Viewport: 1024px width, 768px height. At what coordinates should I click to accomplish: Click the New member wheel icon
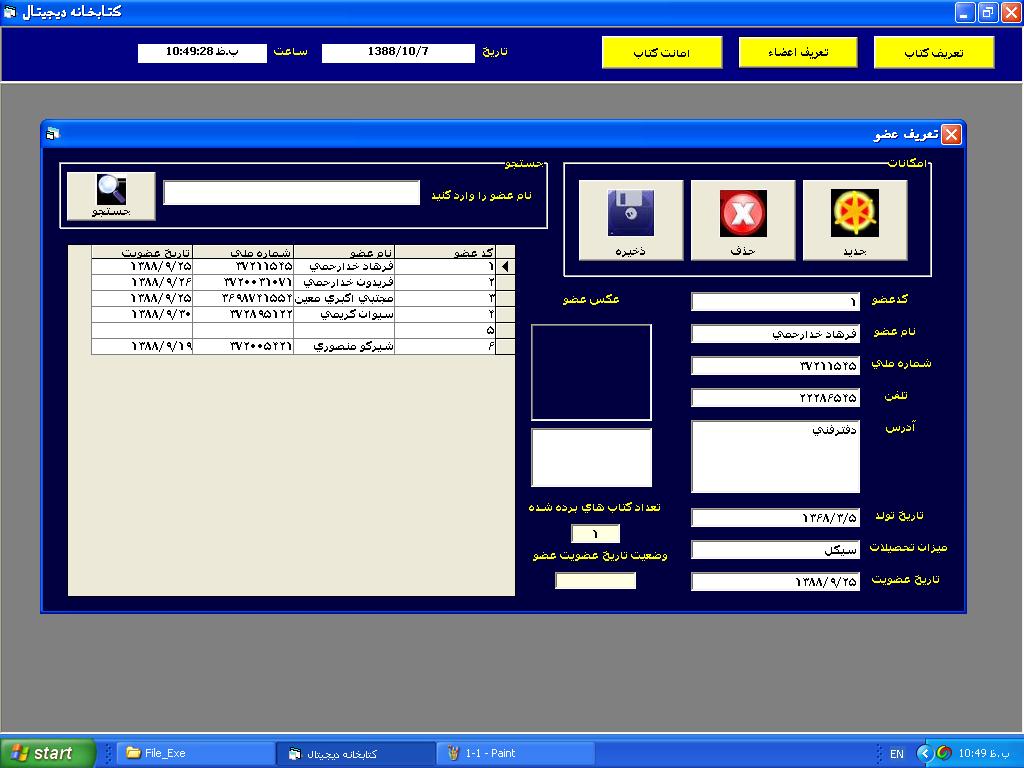(x=855, y=219)
